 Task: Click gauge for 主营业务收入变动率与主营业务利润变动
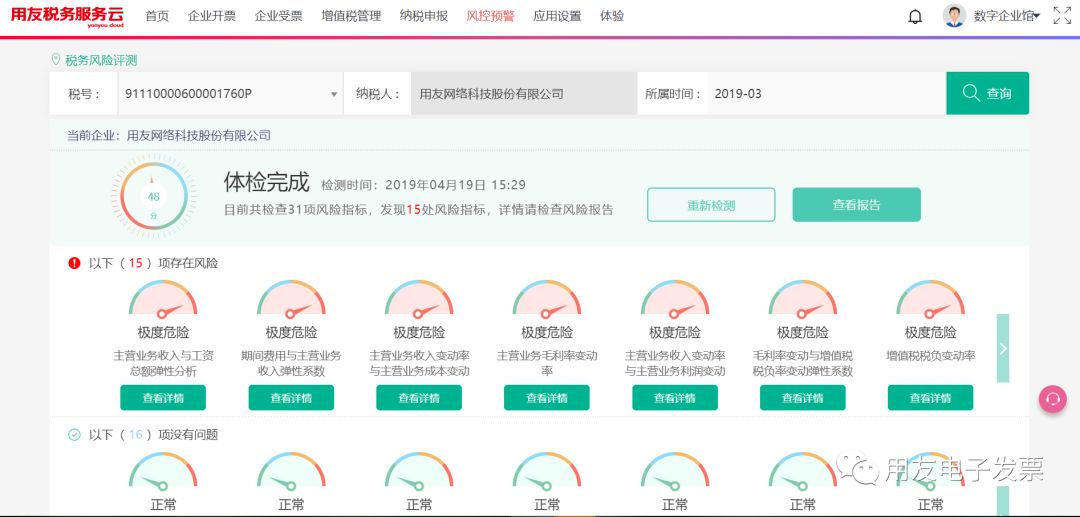pyautogui.click(x=675, y=298)
